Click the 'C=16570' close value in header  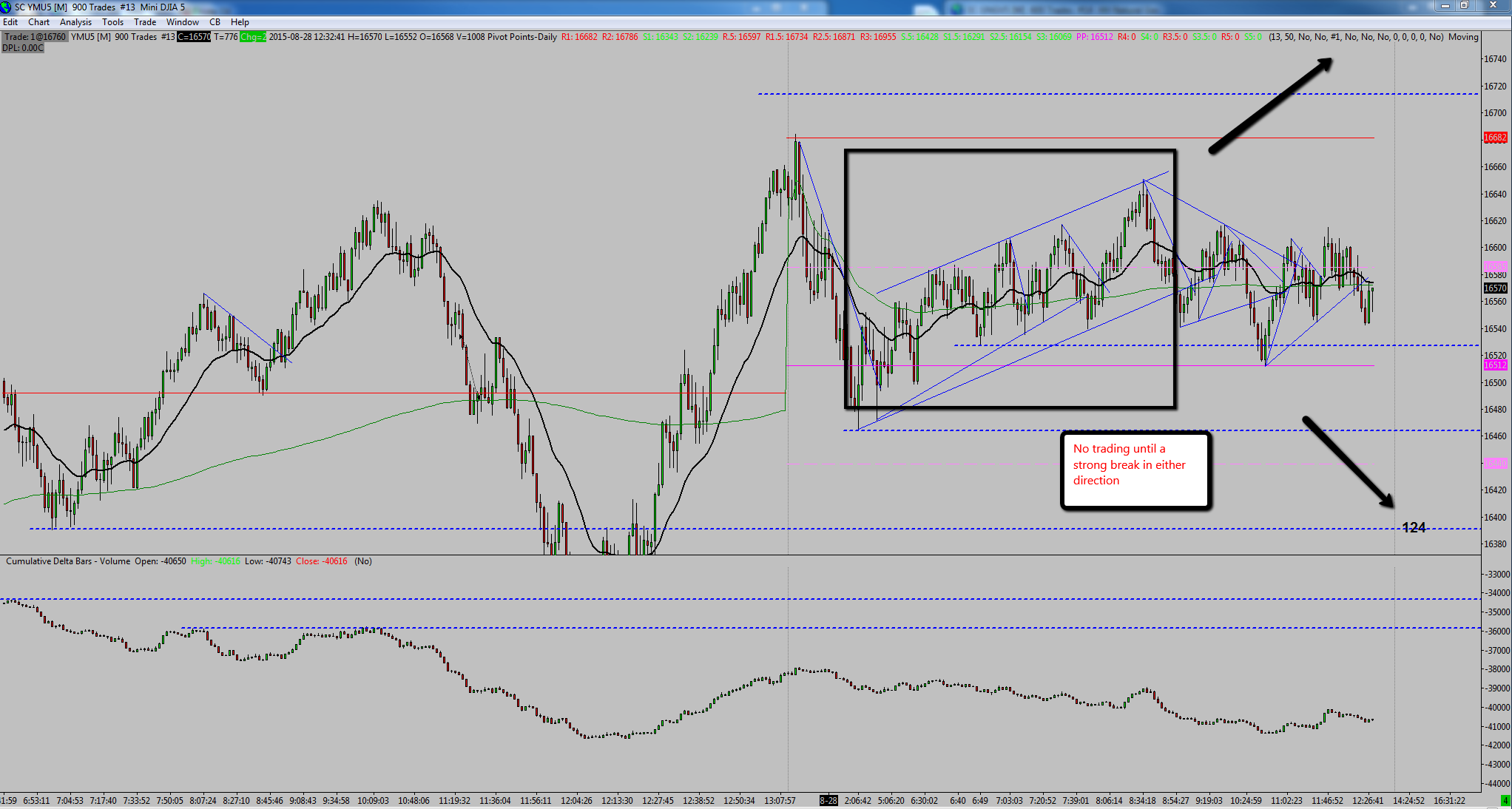(194, 37)
